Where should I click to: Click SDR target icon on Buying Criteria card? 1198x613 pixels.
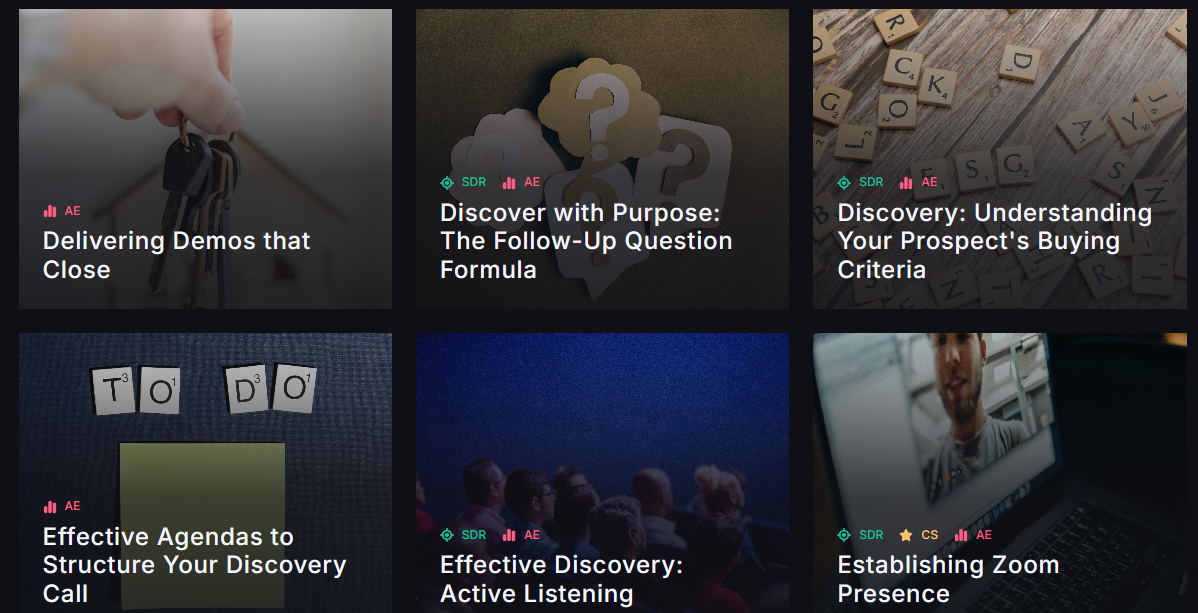(844, 182)
